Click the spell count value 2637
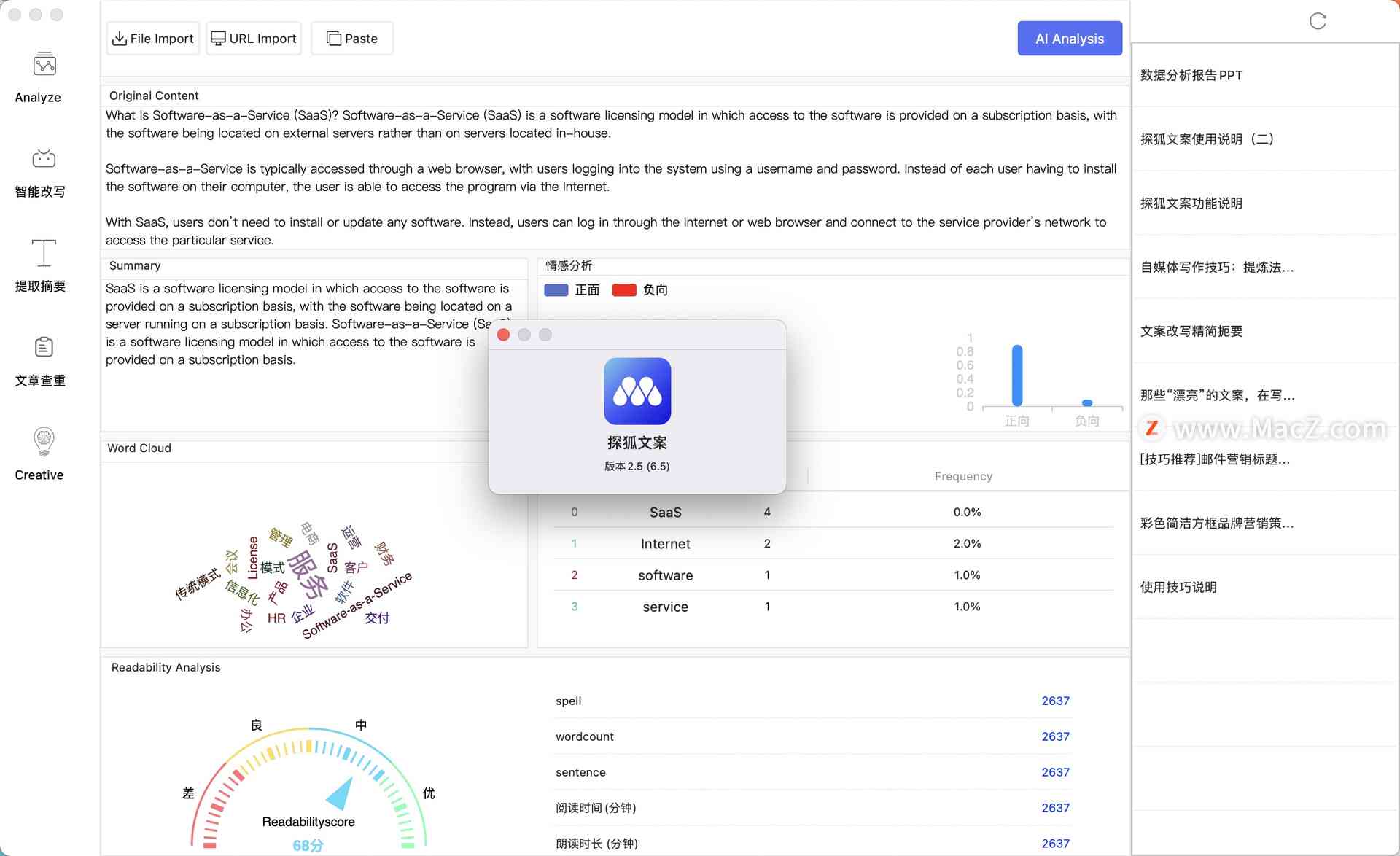This screenshot has width=1400, height=856. [1054, 700]
